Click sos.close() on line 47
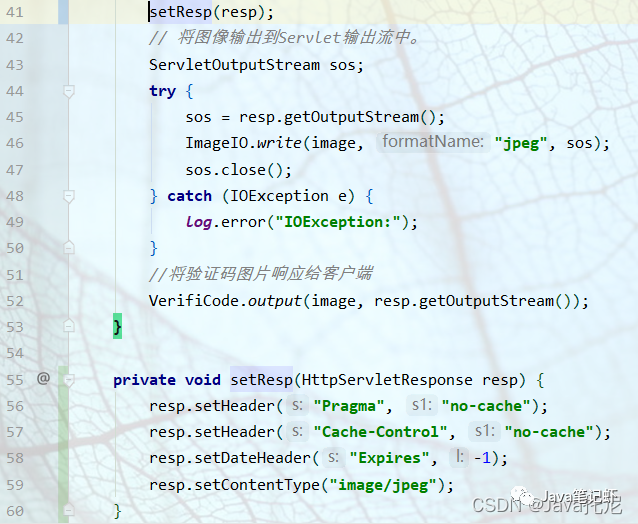The width and height of the screenshot is (638, 524). click(238, 170)
